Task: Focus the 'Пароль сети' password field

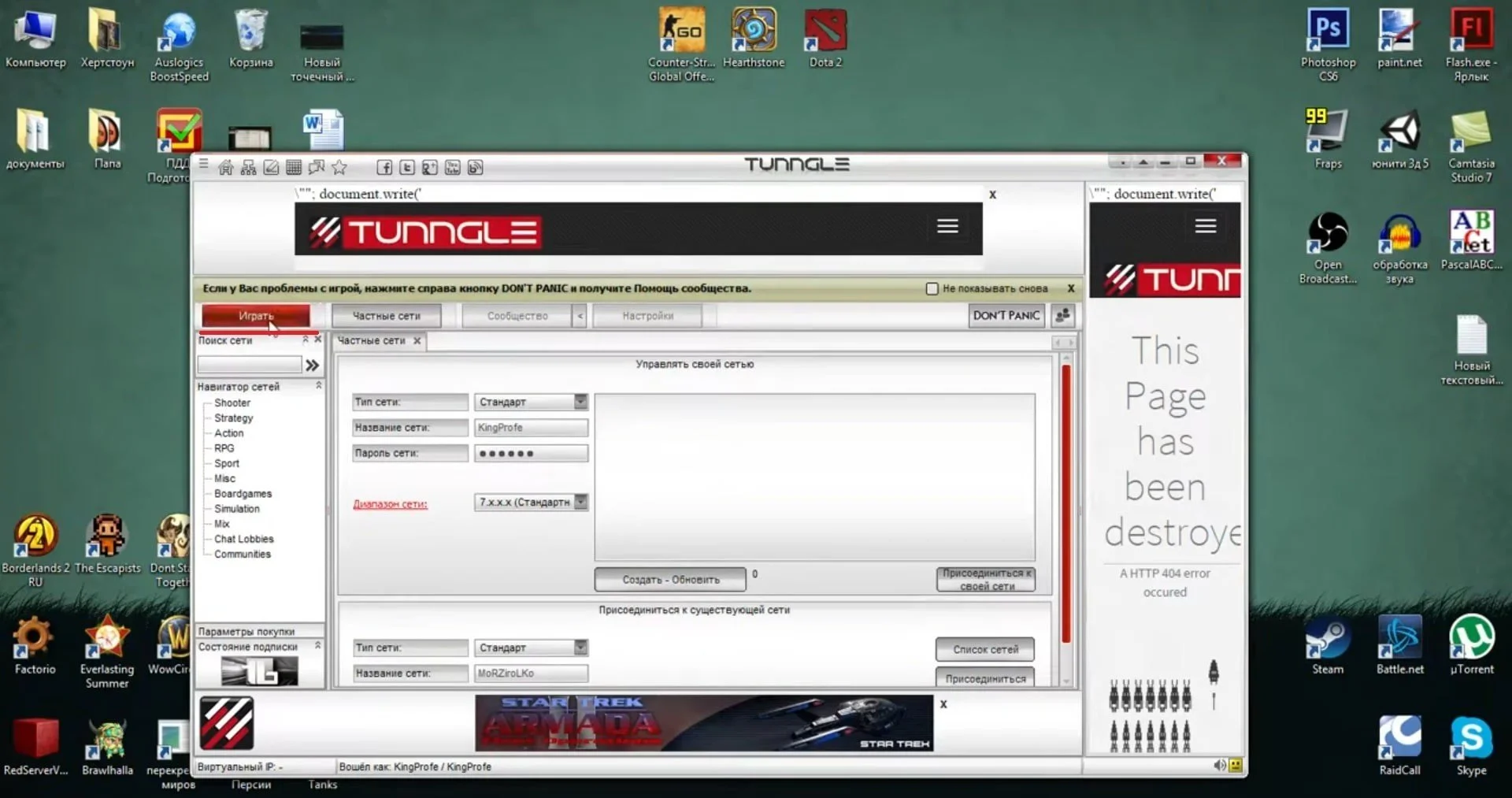Action: 531,454
